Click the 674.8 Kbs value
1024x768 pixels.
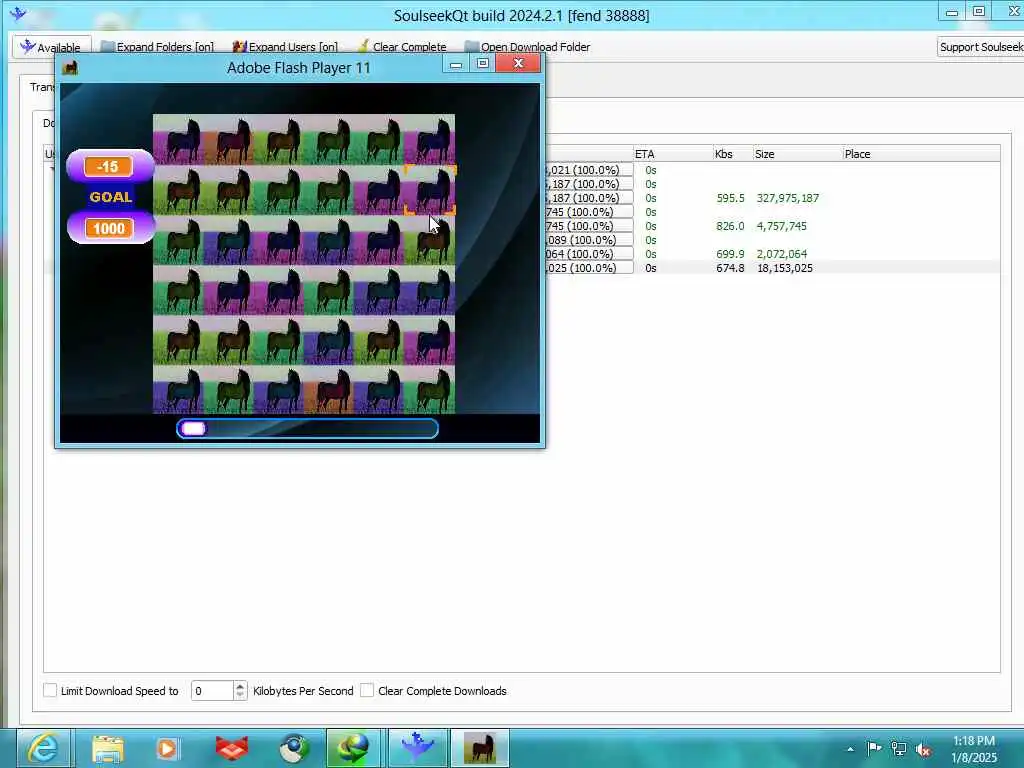coord(730,268)
